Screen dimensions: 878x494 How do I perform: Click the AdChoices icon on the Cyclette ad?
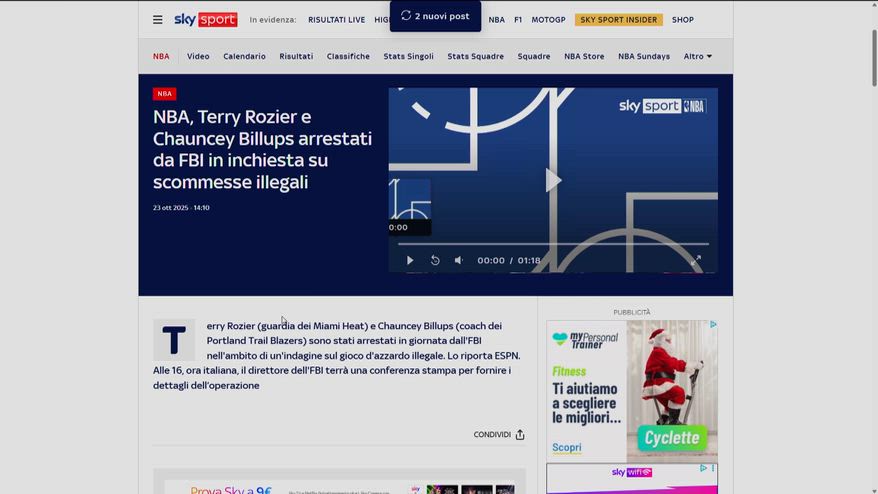pos(713,325)
